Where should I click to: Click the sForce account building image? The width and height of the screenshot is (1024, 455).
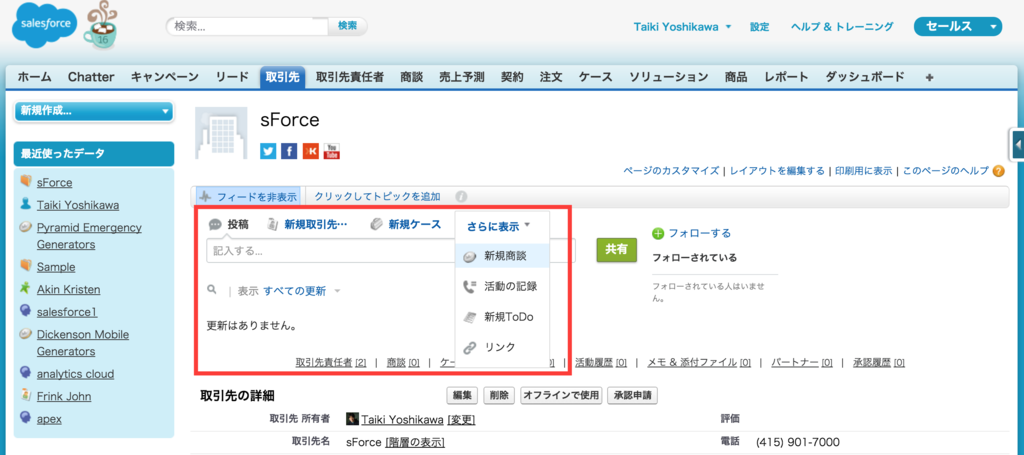pyautogui.click(x=221, y=133)
